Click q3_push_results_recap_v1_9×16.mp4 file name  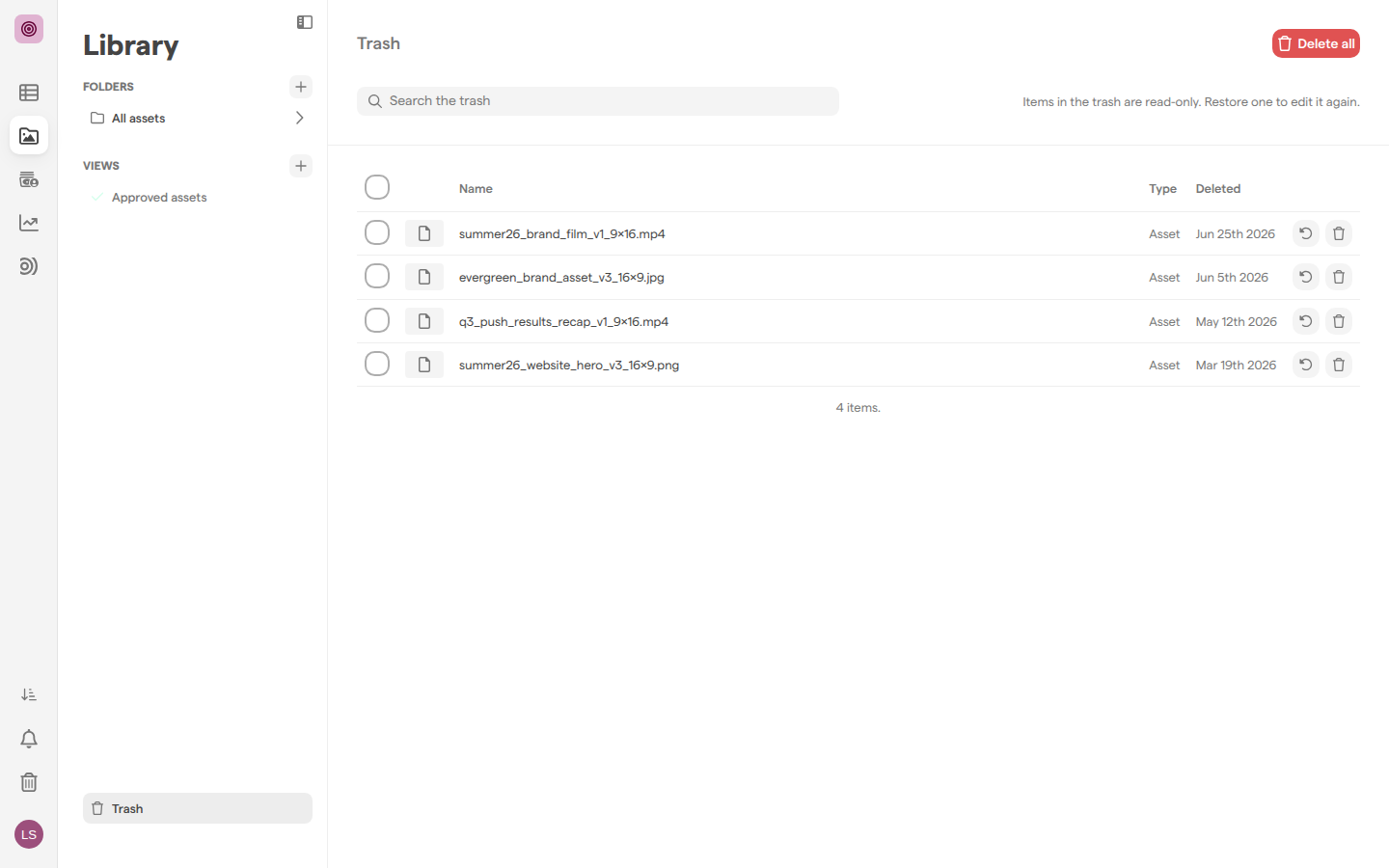[563, 322]
